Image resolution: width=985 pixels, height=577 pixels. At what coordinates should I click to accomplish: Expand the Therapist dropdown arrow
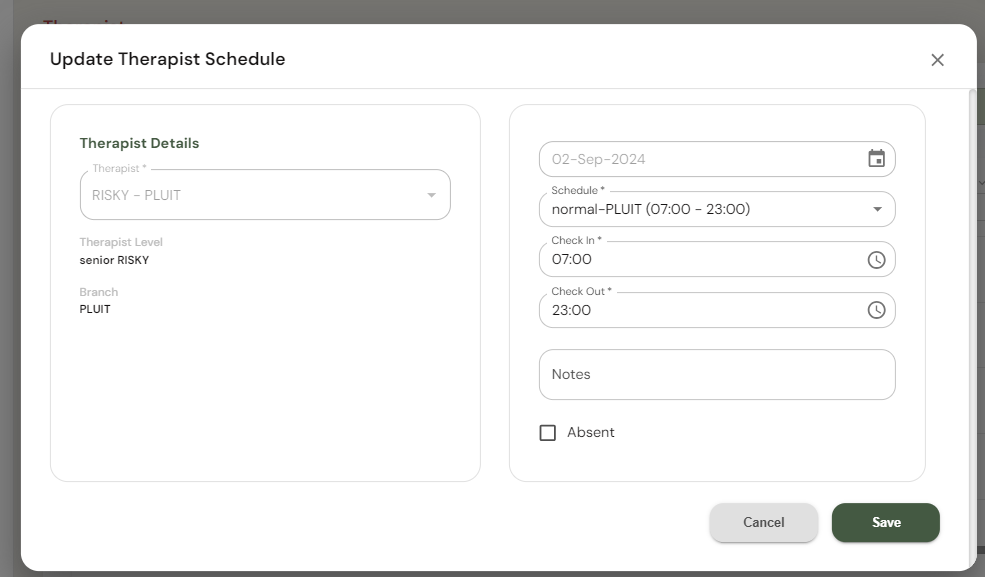pyautogui.click(x=432, y=195)
